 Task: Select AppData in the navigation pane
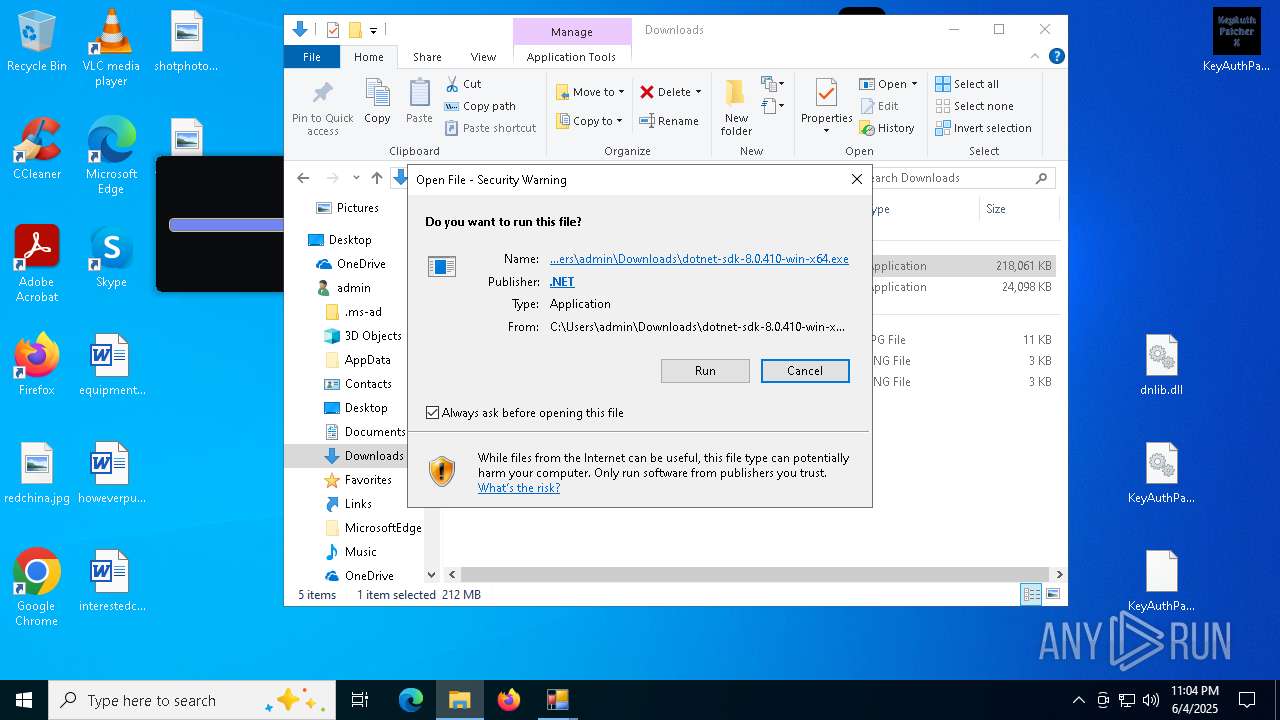(358, 360)
